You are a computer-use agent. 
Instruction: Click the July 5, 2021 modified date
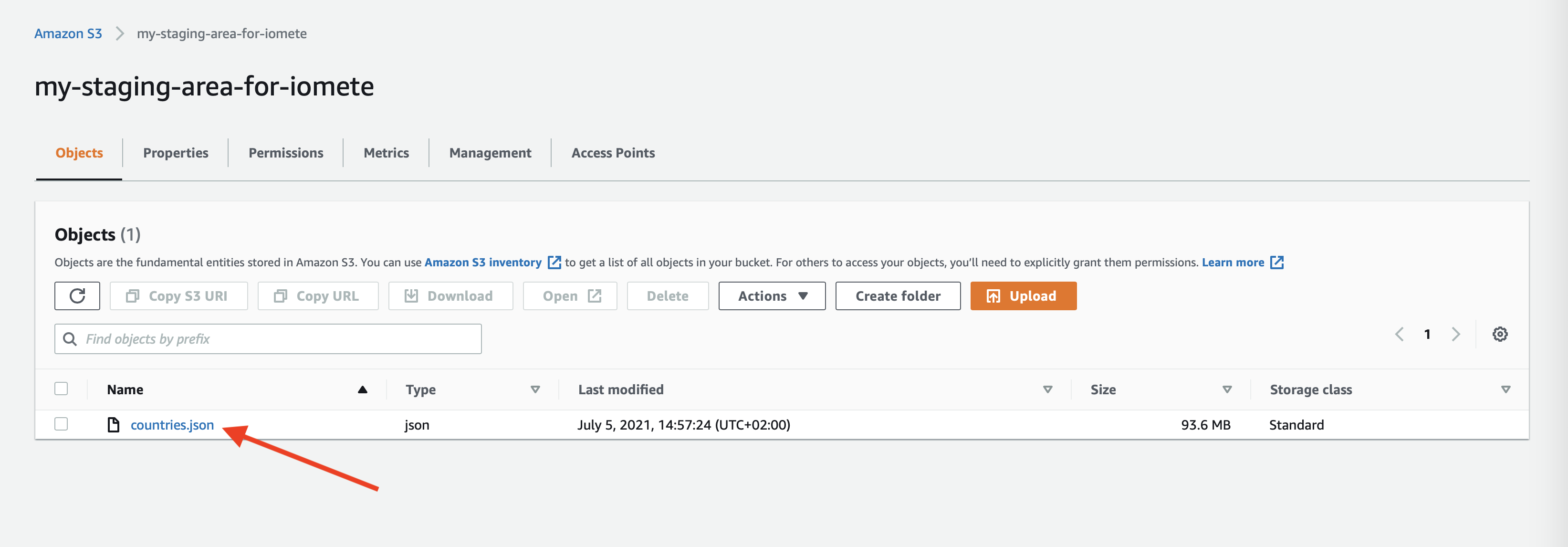[684, 425]
